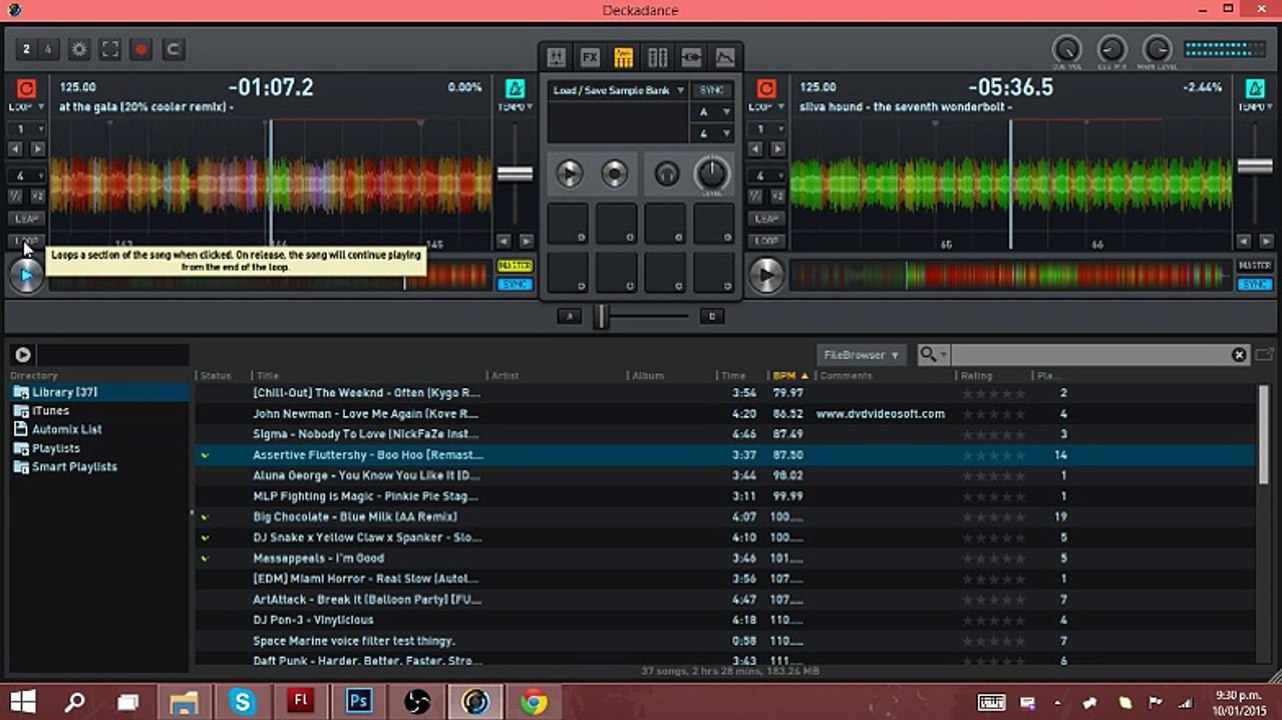Sort tracks by BPM column

790,376
